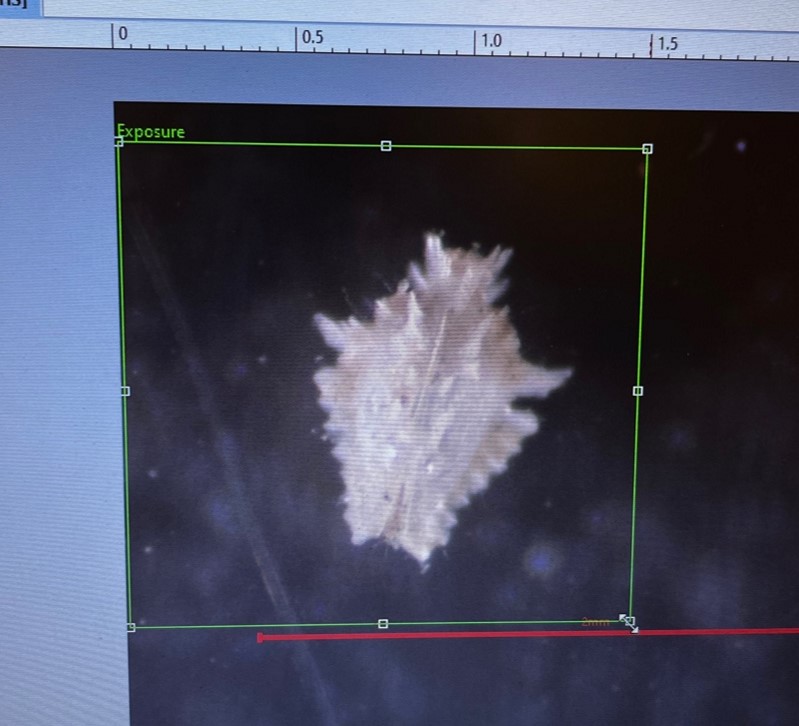Click the bottom-right corner resize handle

(629, 621)
